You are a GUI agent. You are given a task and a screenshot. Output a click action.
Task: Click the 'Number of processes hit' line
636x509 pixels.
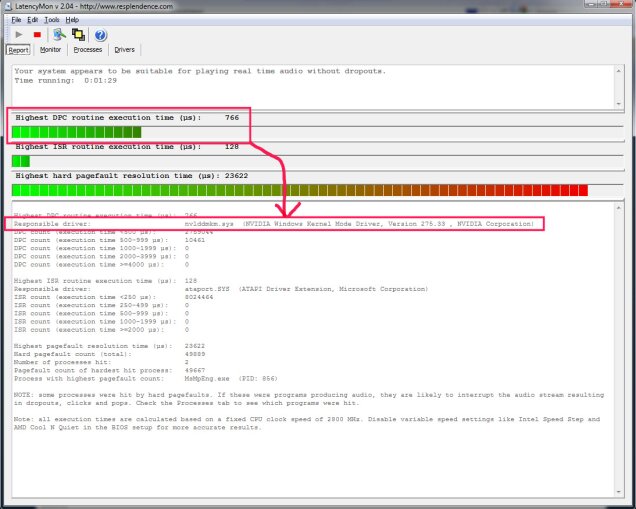tap(101, 362)
